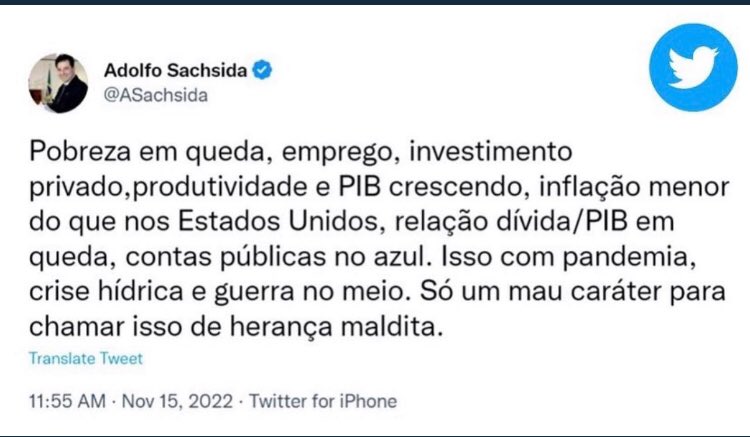The height and width of the screenshot is (437, 750).
Task: Click the phrase 'PIB crescendo'
Action: 431,186
